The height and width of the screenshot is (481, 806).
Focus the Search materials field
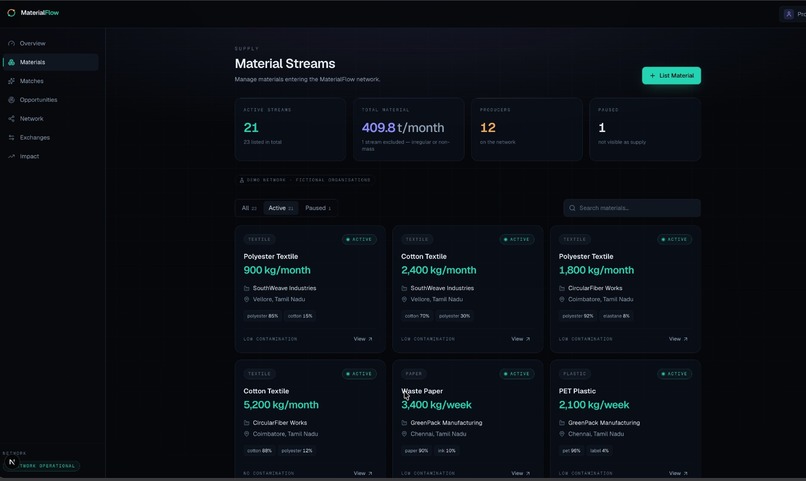[x=632, y=208]
